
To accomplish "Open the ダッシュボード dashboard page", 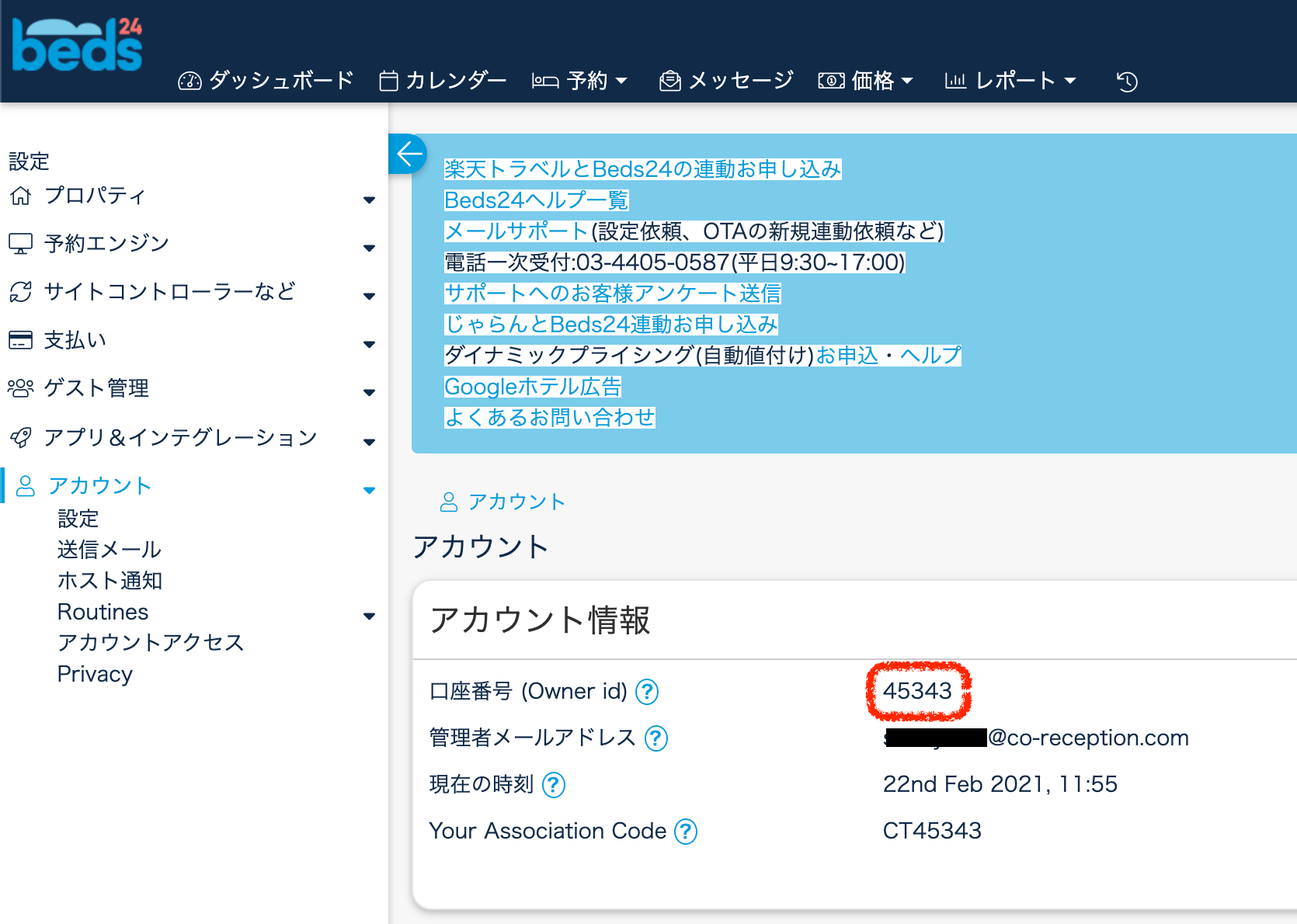I will (x=266, y=81).
